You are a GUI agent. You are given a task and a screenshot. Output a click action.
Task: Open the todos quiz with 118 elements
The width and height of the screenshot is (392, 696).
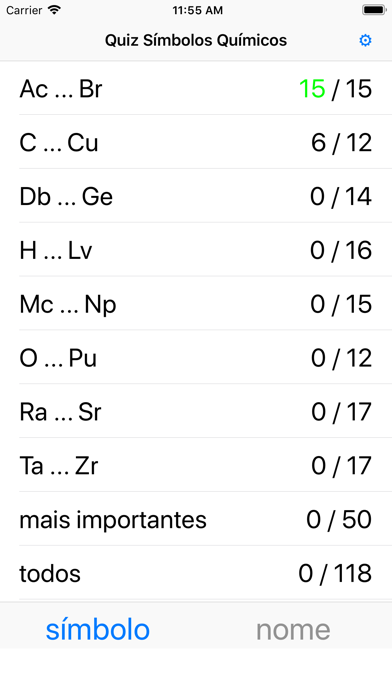tap(196, 573)
